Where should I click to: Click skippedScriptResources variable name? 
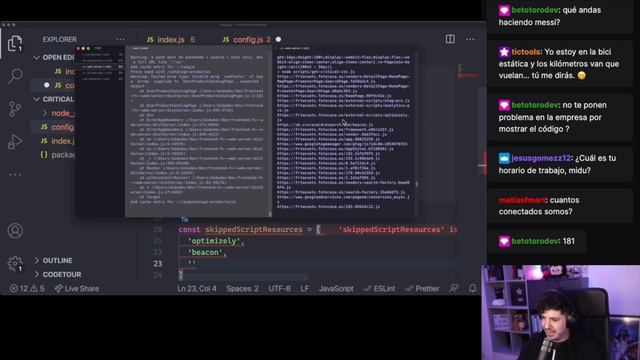(253, 230)
